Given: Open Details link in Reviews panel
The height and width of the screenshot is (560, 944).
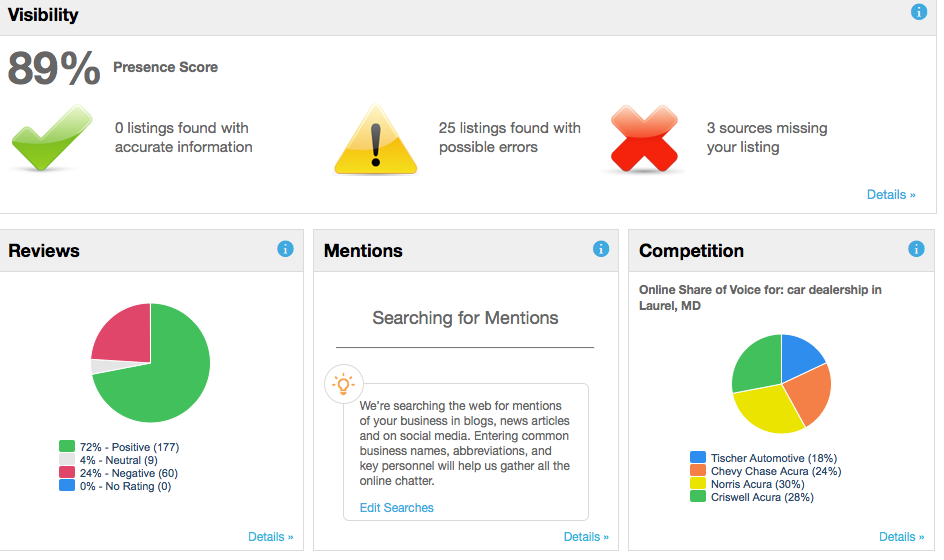Looking at the screenshot, I should point(271,537).
